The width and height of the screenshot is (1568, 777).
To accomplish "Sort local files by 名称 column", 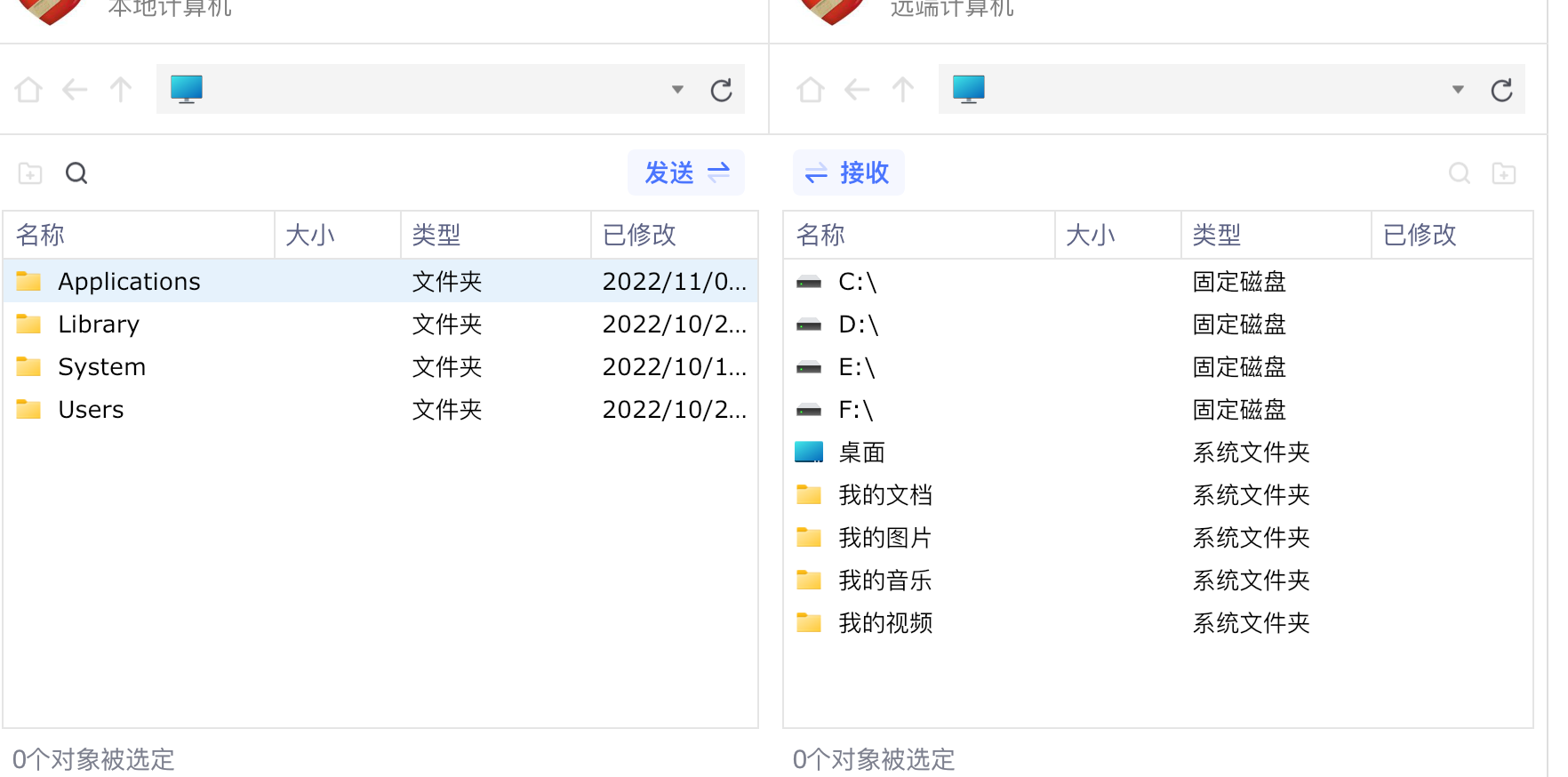I will click(x=140, y=235).
